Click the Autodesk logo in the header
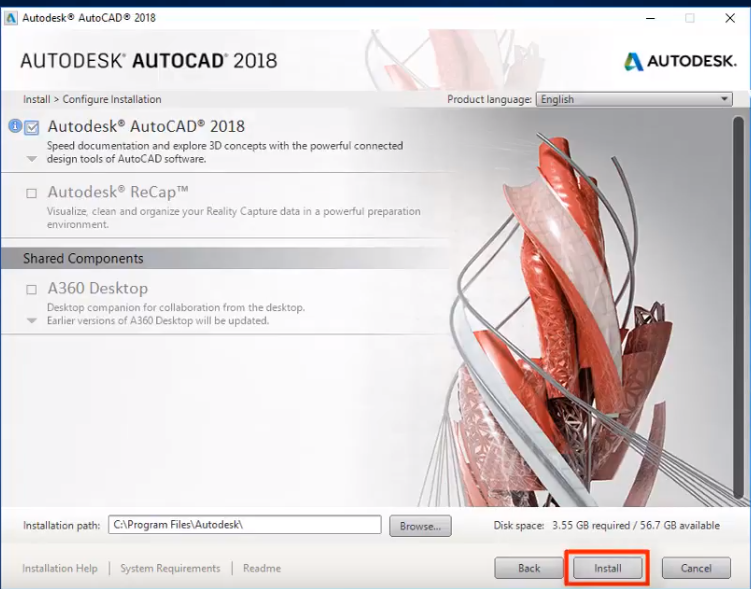This screenshot has height=589, width=751. (680, 61)
